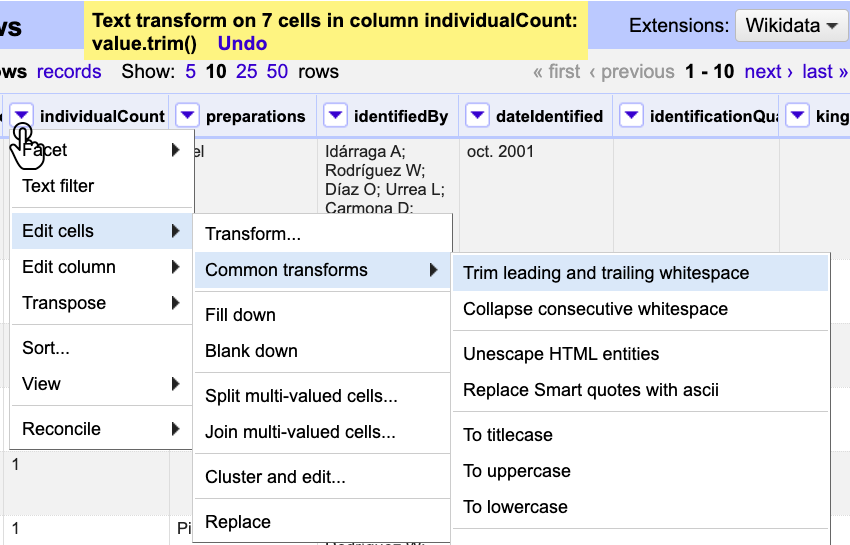Open the individualCount column dropdown arrow
Viewport: 850px width, 545px height.
point(22,116)
